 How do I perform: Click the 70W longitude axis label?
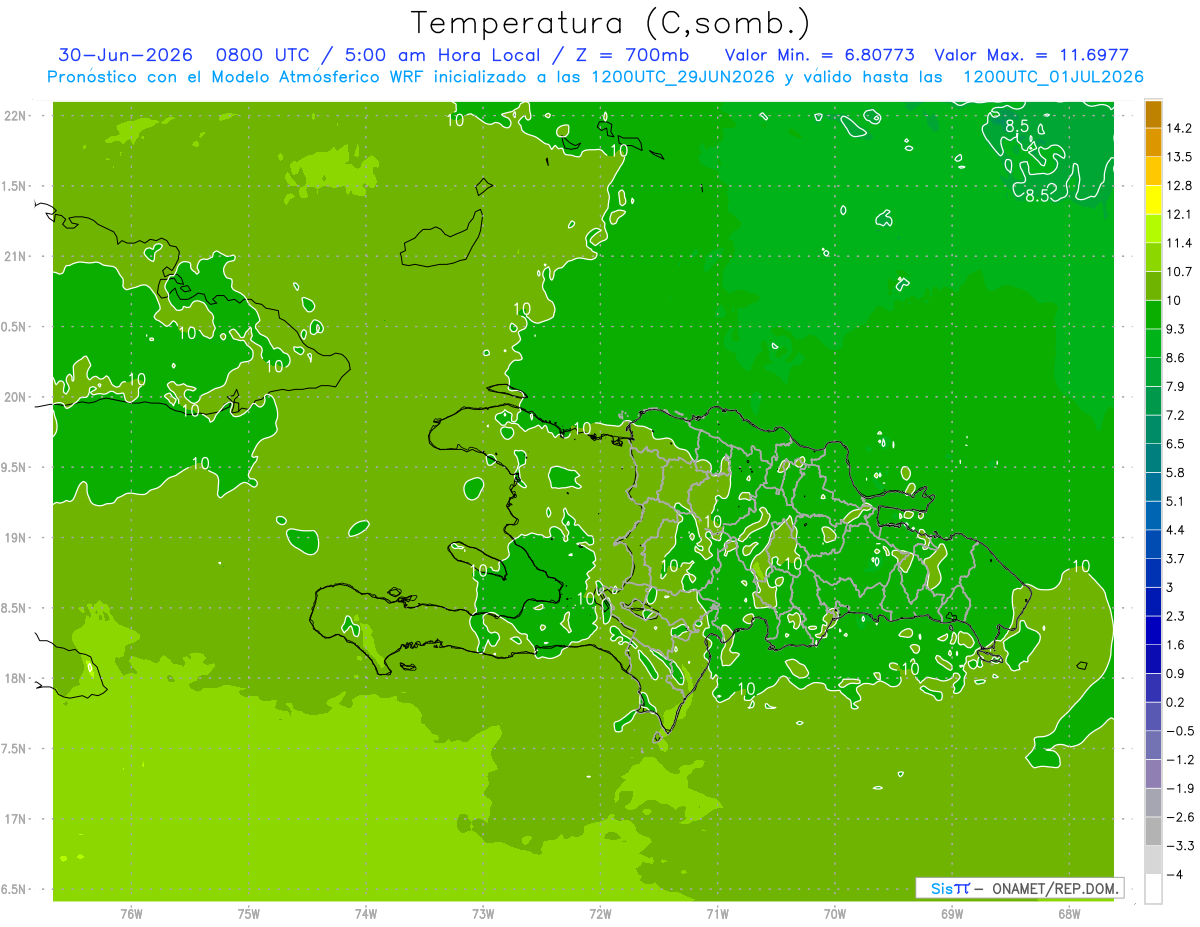coord(835,913)
